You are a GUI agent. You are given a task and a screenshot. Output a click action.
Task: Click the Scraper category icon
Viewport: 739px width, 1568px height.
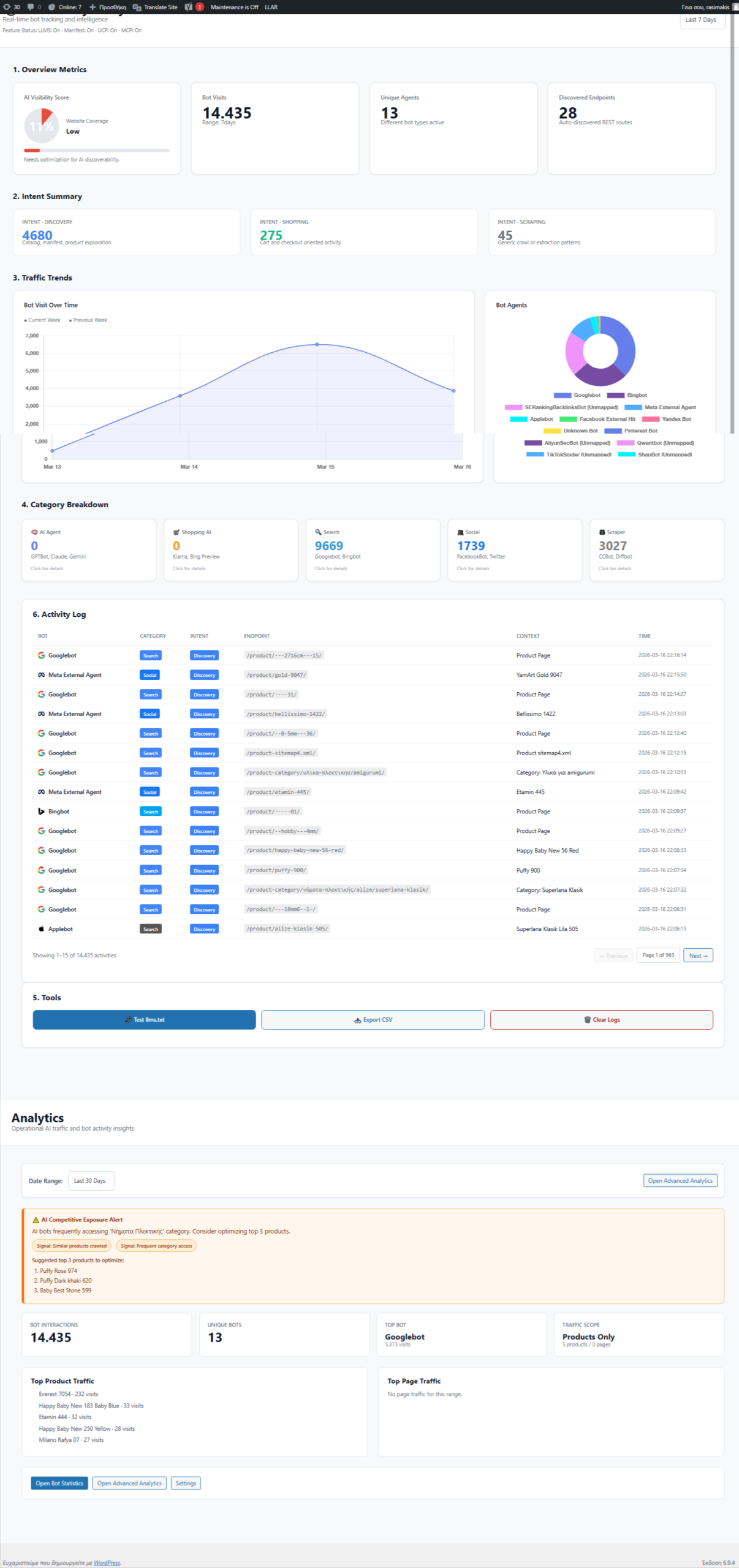point(602,532)
